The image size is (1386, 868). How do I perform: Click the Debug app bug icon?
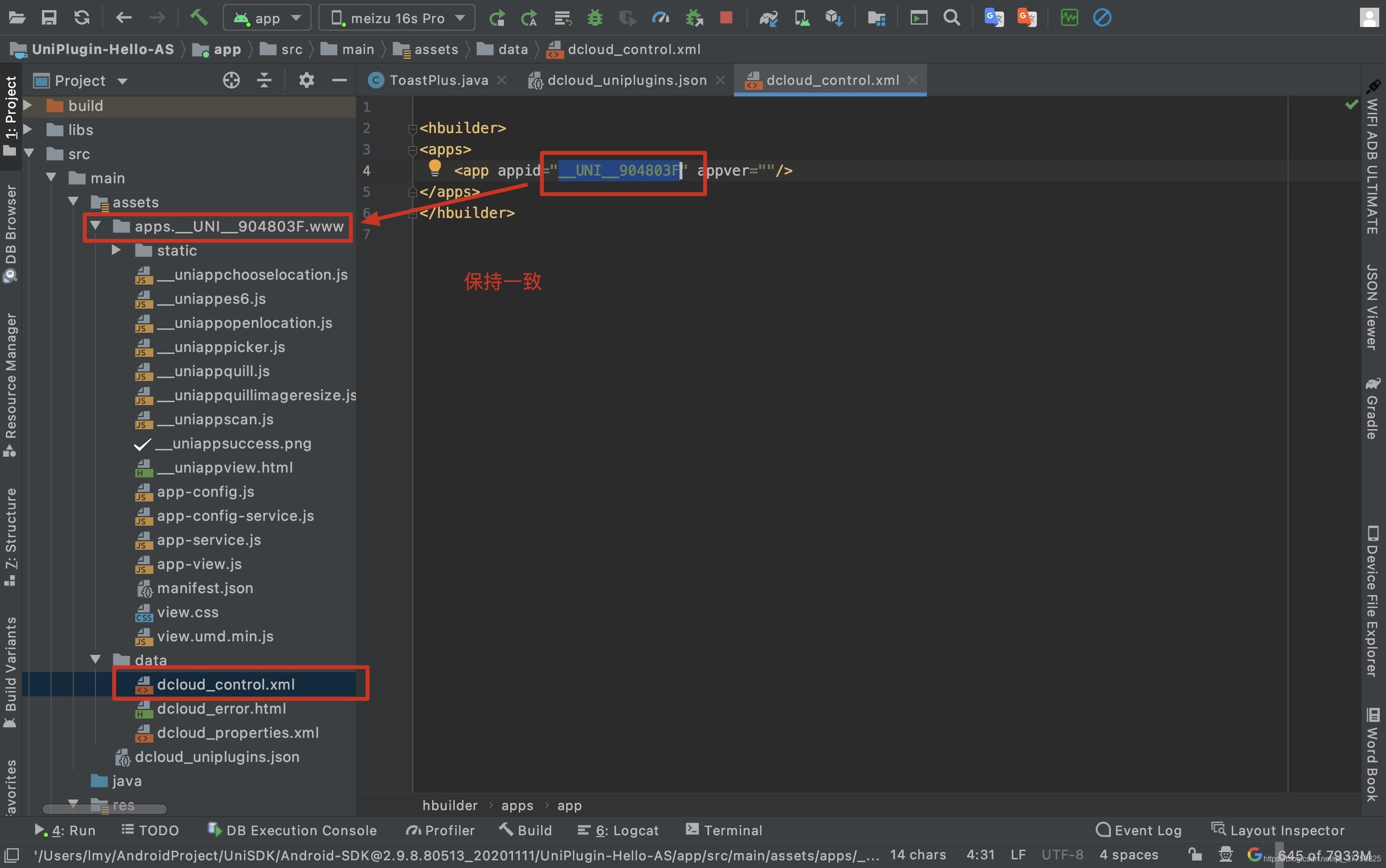(x=595, y=18)
